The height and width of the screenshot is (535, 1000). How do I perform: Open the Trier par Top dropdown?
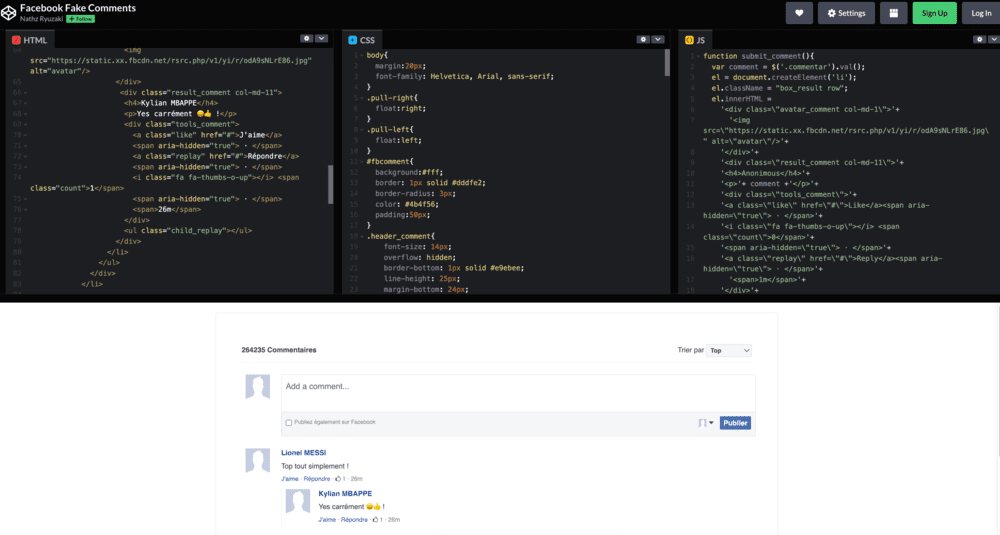pos(729,350)
